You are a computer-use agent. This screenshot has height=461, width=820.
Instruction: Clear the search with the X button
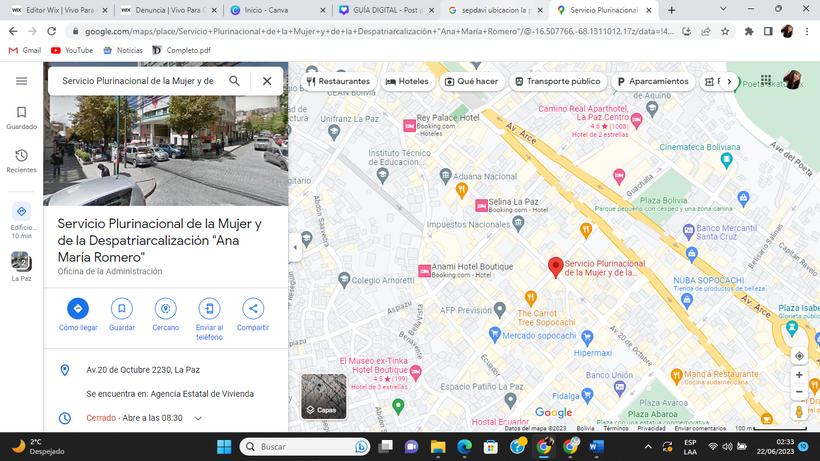click(267, 81)
